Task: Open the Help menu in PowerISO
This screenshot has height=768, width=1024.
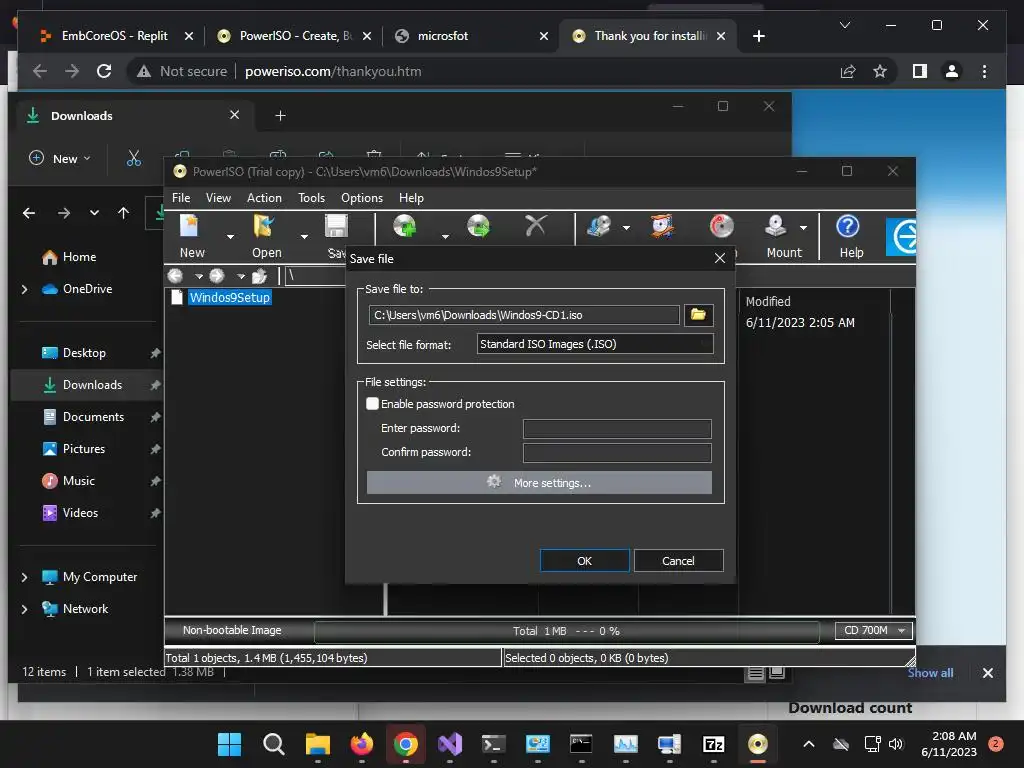Action: (x=411, y=198)
